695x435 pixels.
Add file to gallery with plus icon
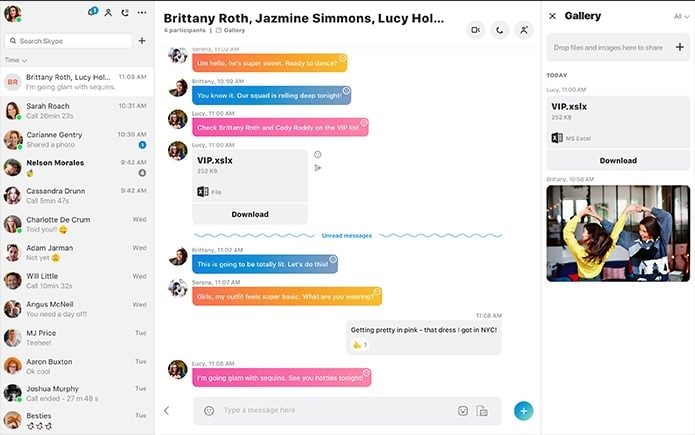coord(679,47)
